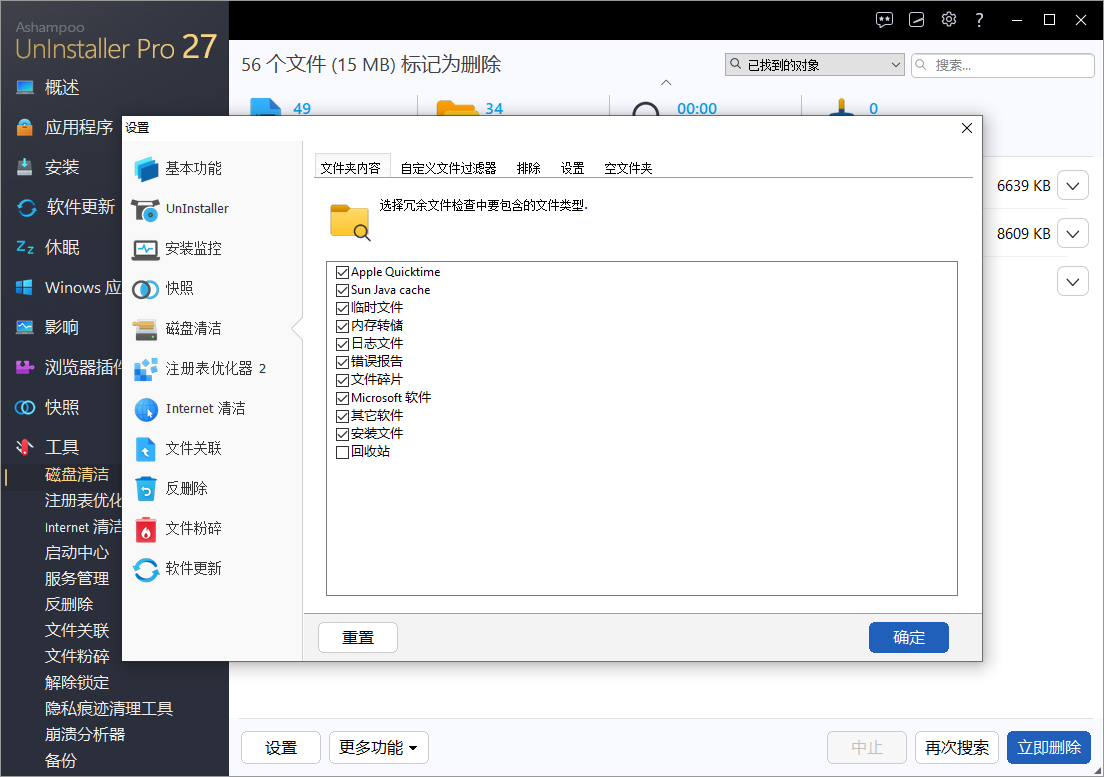Open 服务管理 in tools list
Viewport: 1104px width, 777px height.
77,579
